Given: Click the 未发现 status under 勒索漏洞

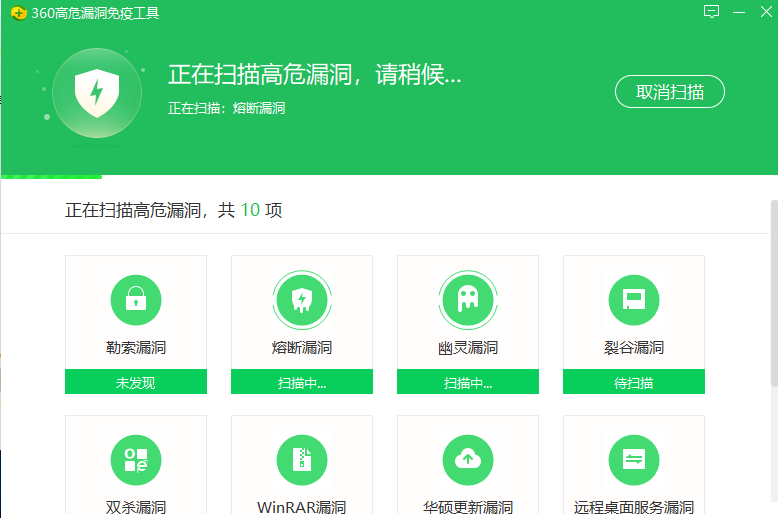Looking at the screenshot, I should tap(135, 382).
